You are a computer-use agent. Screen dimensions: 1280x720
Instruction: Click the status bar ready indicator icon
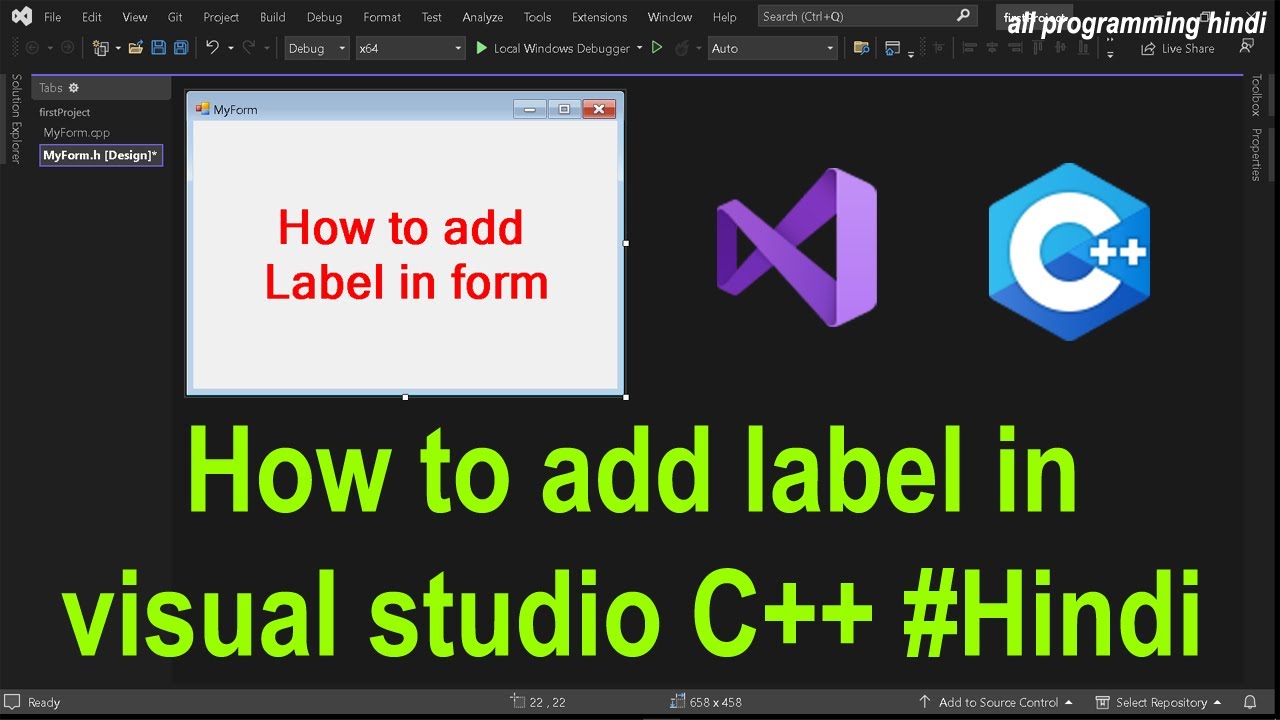point(12,702)
